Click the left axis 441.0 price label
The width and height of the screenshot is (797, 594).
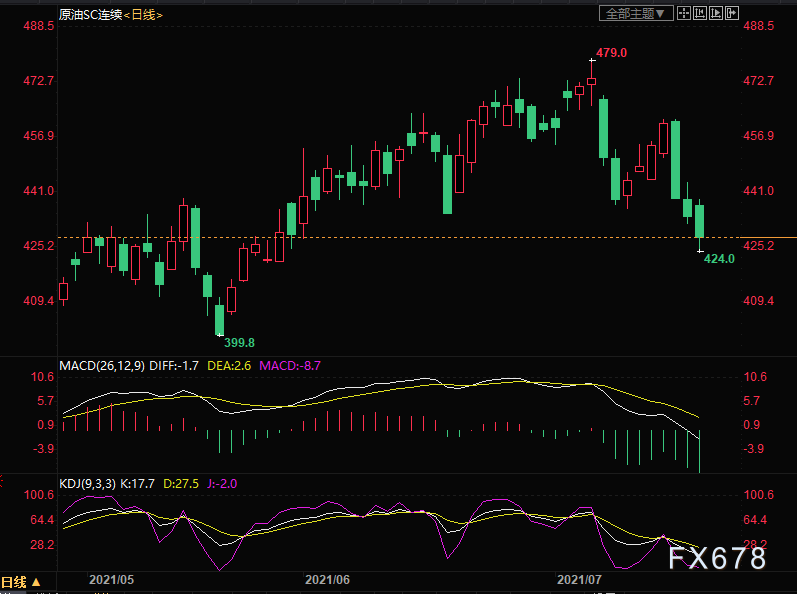point(39,191)
